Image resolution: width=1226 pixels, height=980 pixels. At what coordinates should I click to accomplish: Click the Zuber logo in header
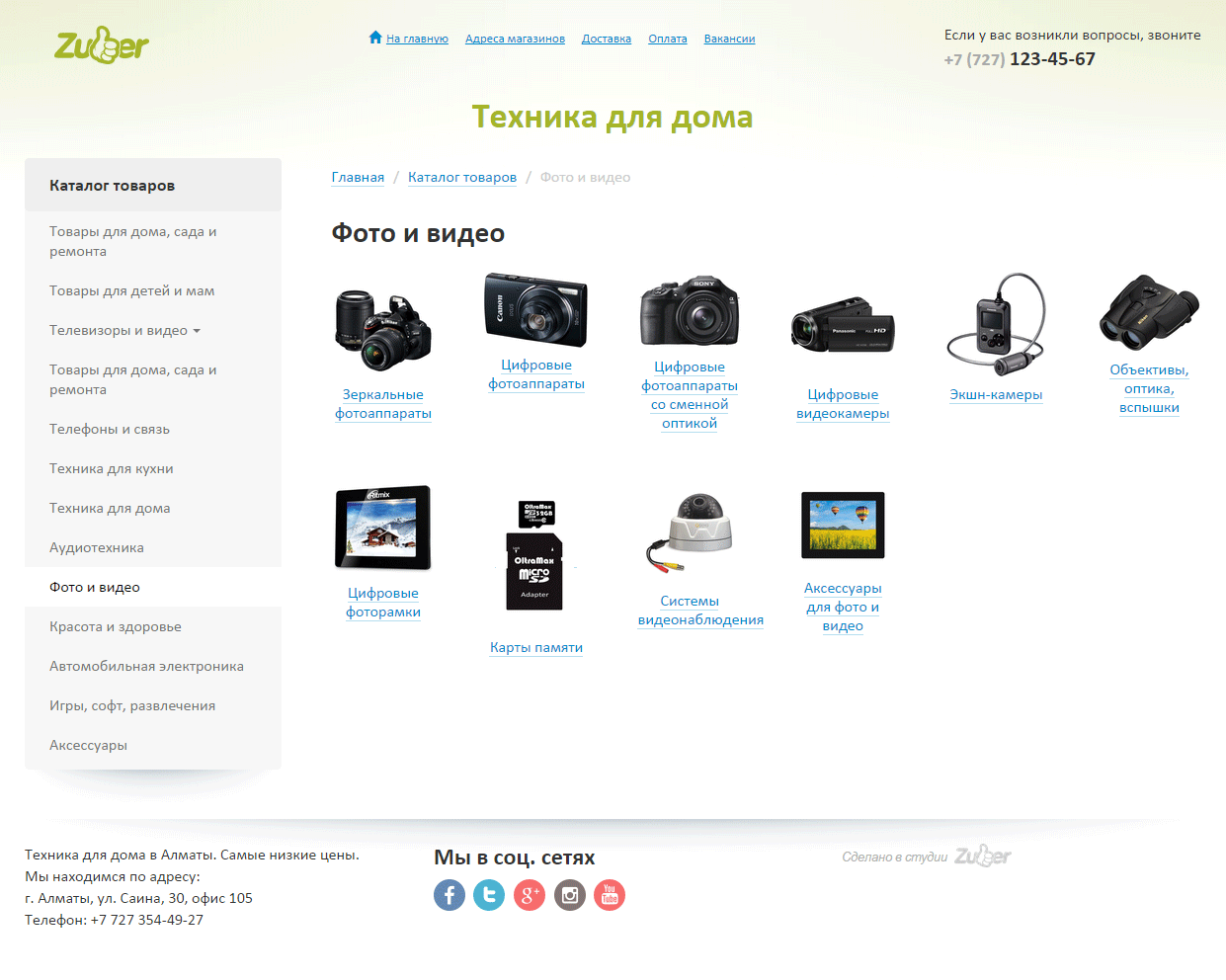point(102,45)
